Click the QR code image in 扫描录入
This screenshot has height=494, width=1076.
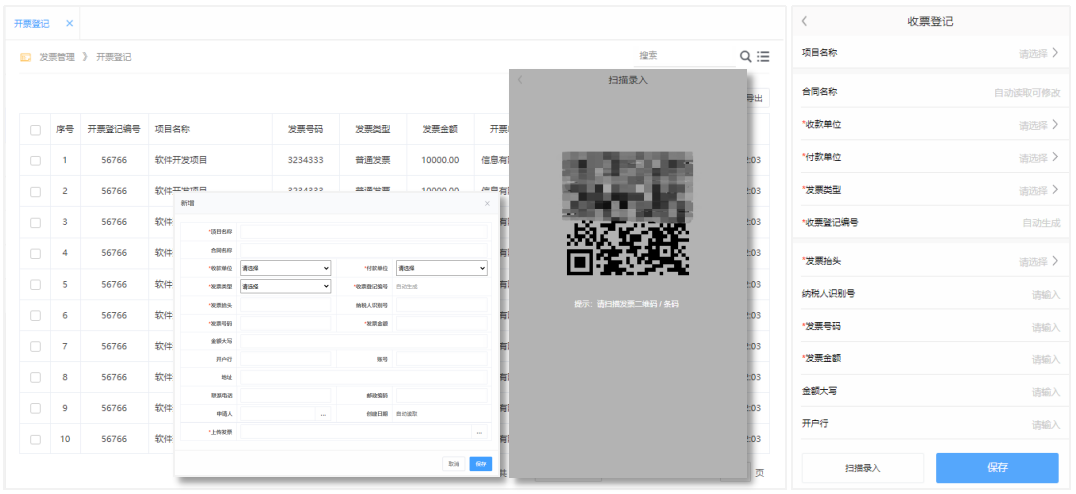[627, 213]
